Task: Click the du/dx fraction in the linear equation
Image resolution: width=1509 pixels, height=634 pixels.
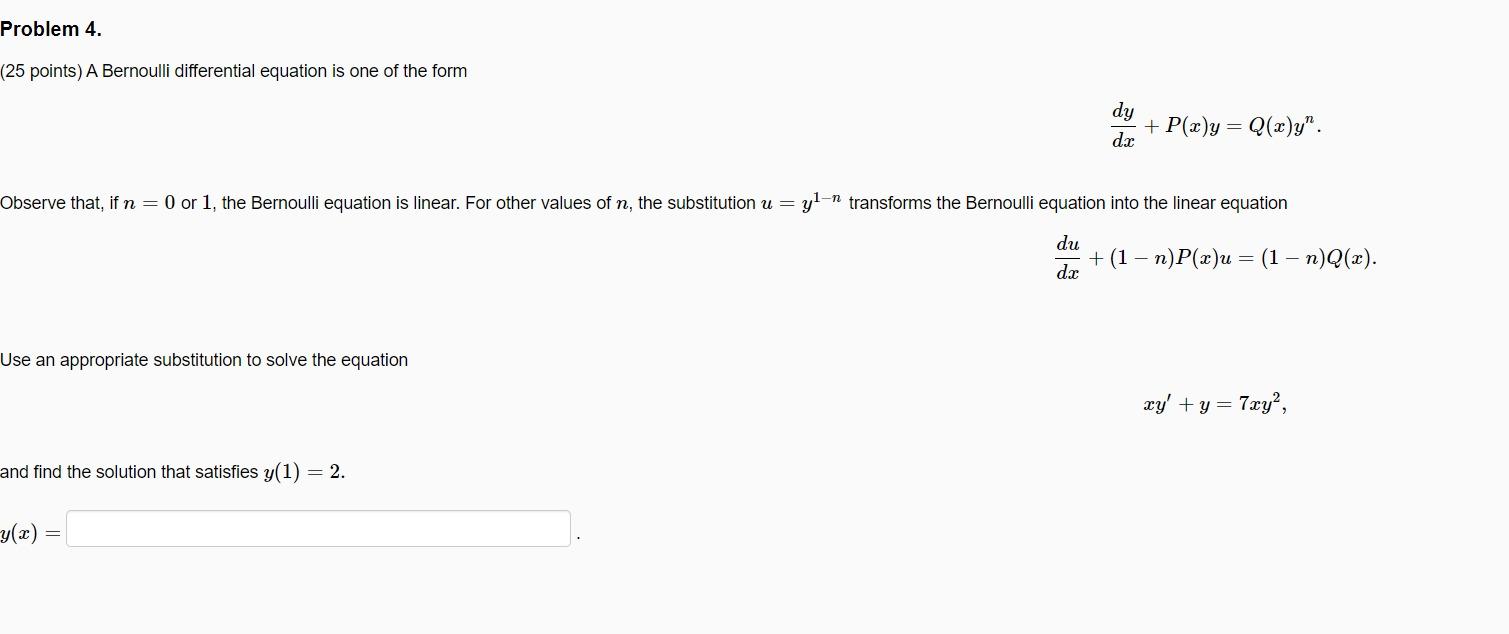Action: pyautogui.click(x=1069, y=257)
